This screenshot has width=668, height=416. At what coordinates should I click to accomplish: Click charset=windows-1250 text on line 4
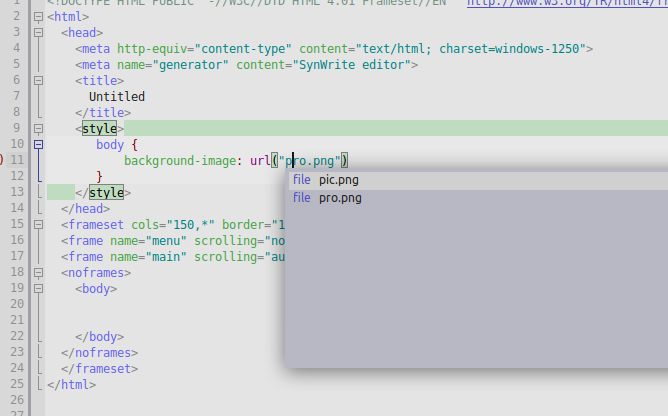[x=509, y=49]
